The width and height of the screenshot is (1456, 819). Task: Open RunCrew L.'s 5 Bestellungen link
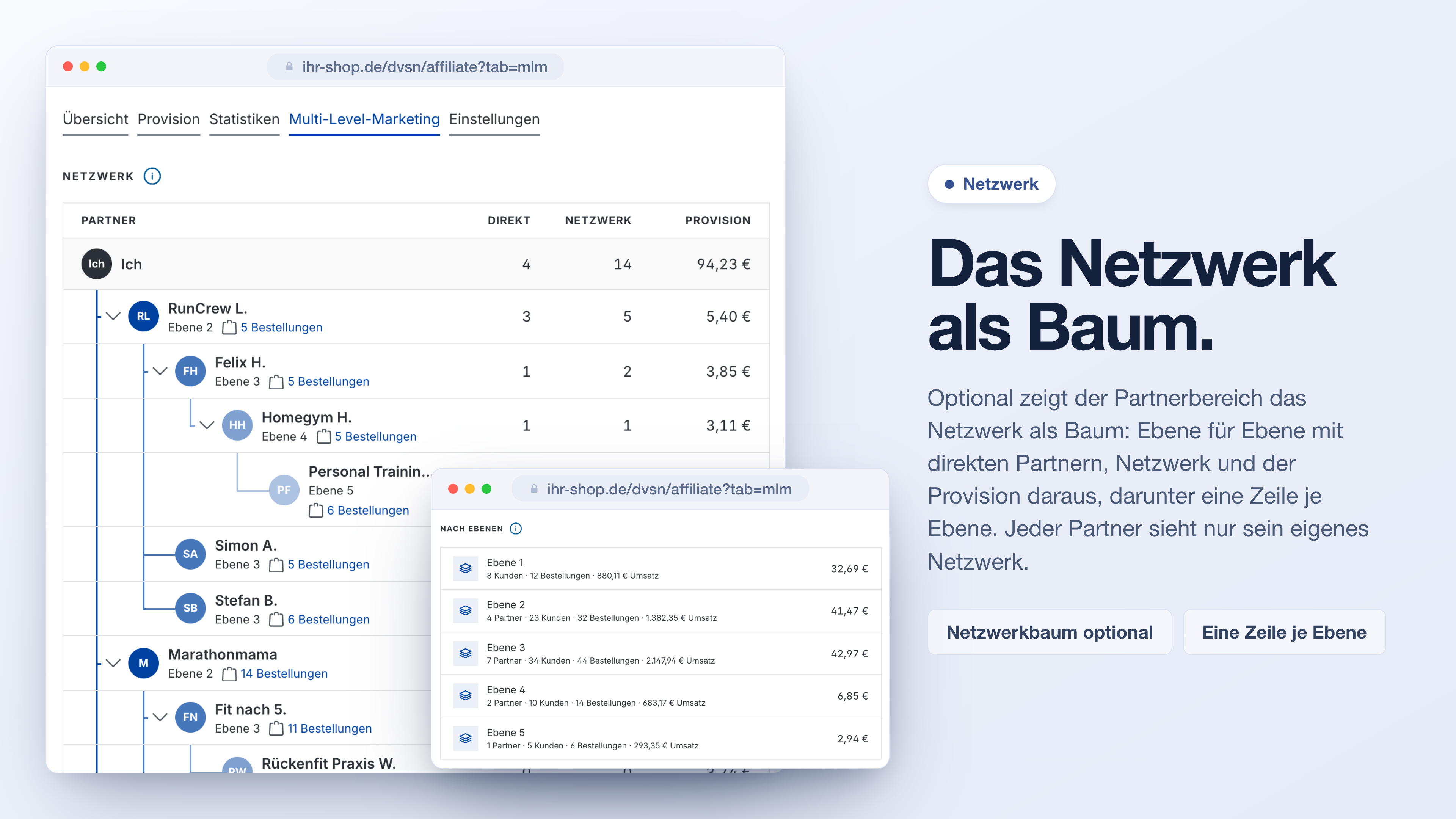[281, 328]
